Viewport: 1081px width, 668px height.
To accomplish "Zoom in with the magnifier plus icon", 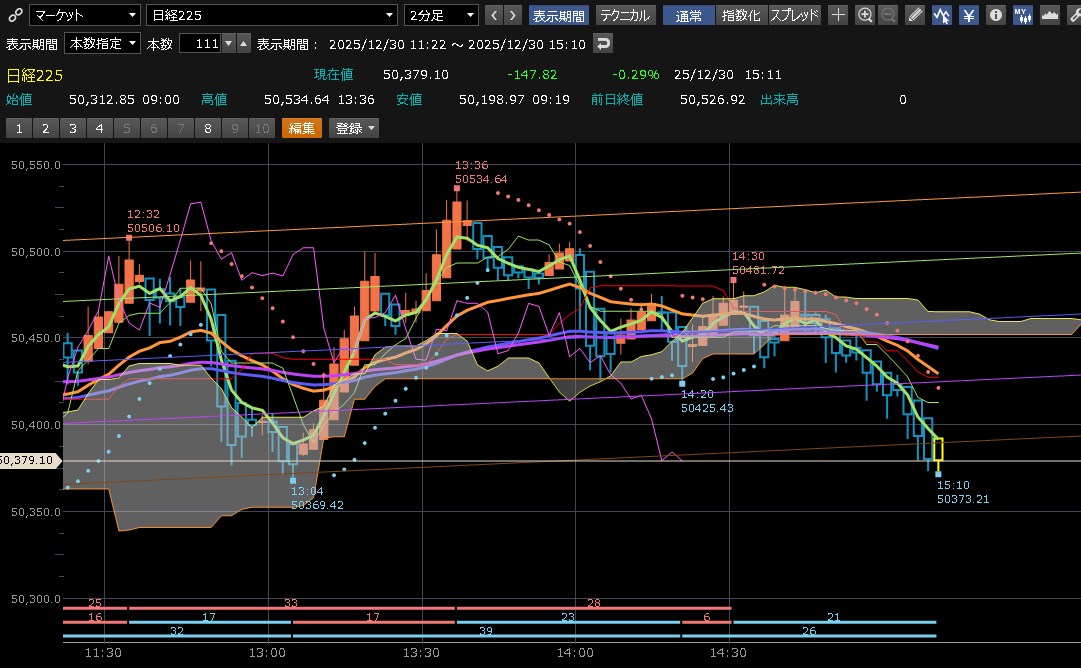I will [865, 15].
